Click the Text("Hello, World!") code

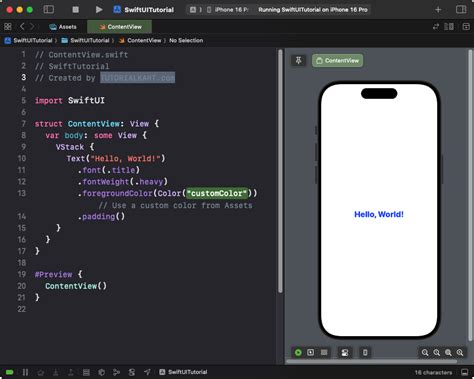(116, 158)
